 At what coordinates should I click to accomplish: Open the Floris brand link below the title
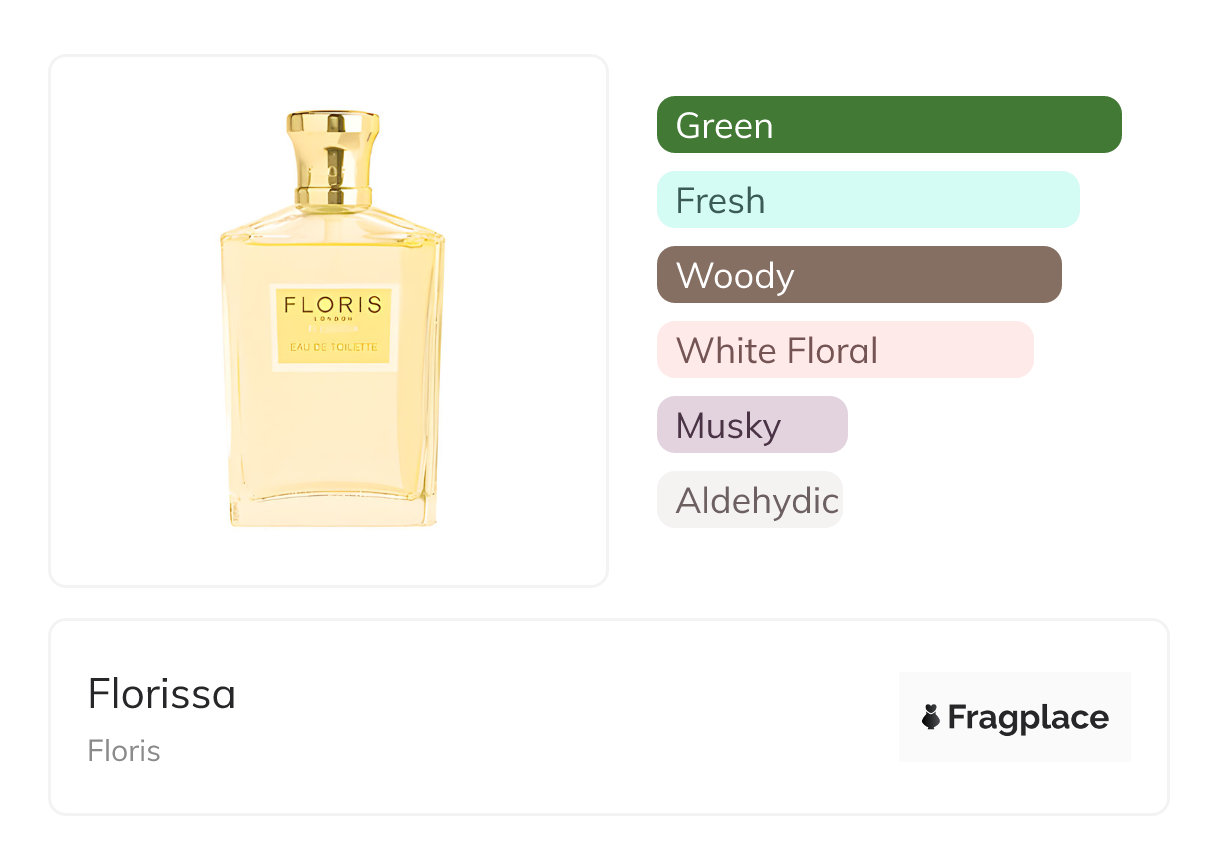124,751
